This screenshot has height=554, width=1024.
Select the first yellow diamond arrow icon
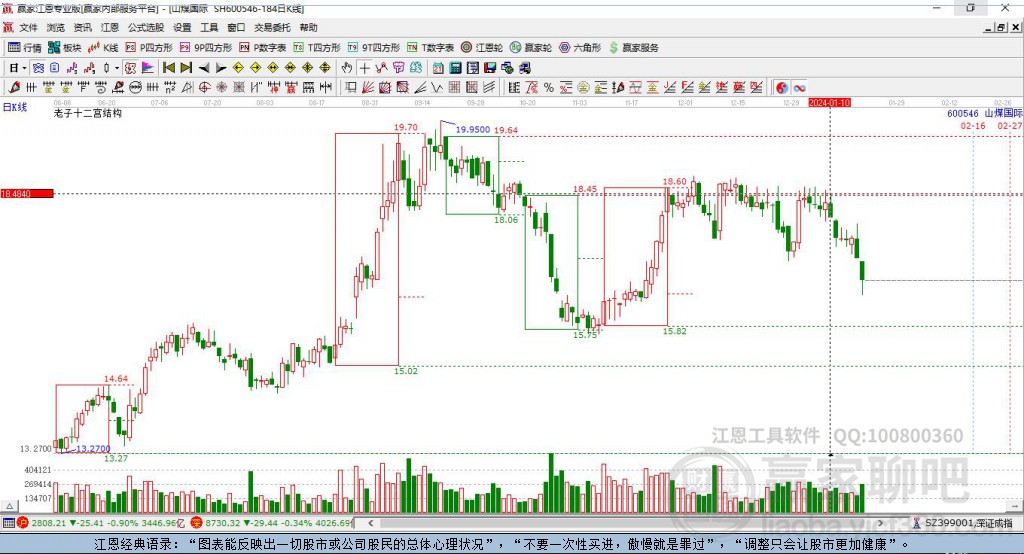[238, 68]
